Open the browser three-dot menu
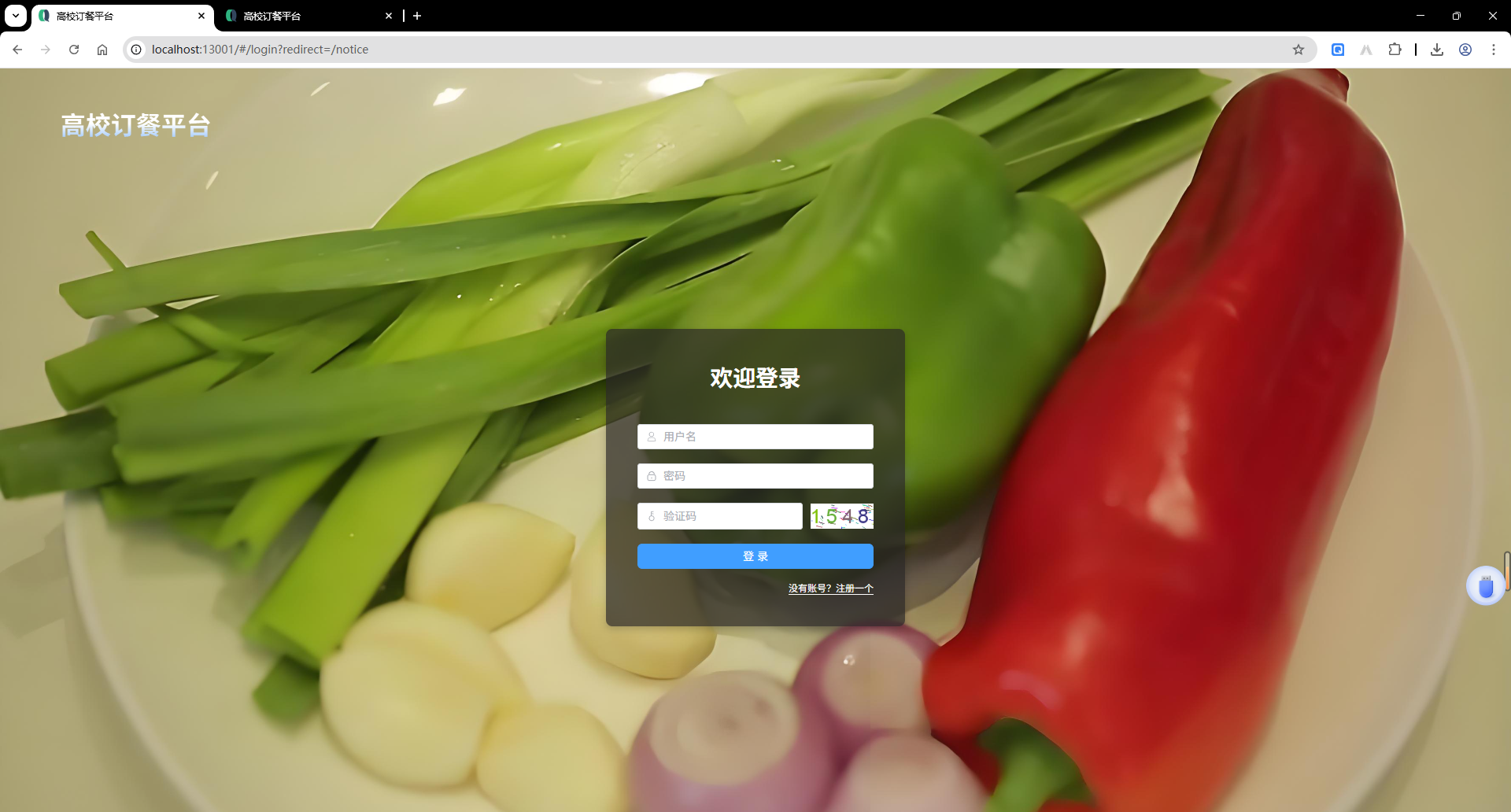Viewport: 1511px width, 812px height. tap(1494, 49)
